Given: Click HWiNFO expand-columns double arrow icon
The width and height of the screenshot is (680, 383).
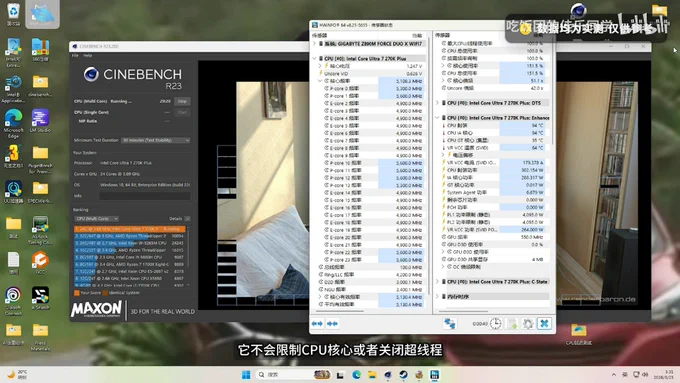Looking at the screenshot, I should point(317,324).
